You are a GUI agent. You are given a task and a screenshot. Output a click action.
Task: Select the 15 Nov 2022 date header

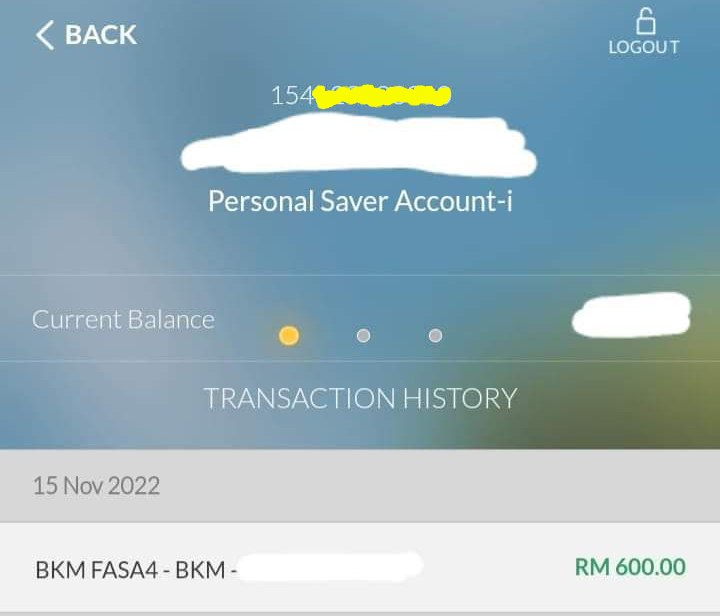point(96,486)
